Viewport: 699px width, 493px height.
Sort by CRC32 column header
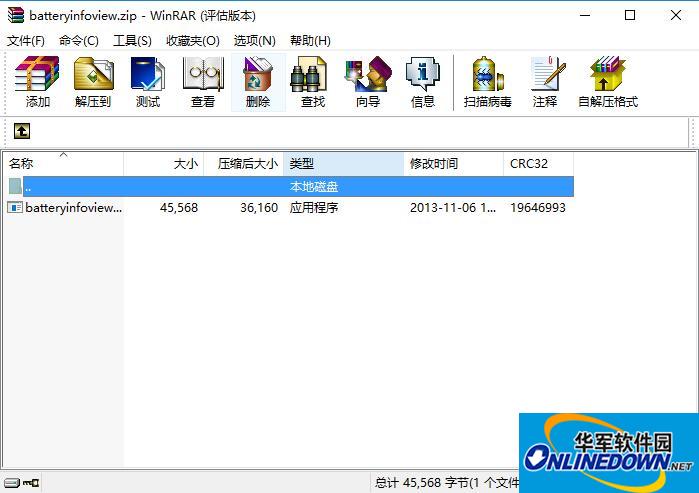[539, 164]
